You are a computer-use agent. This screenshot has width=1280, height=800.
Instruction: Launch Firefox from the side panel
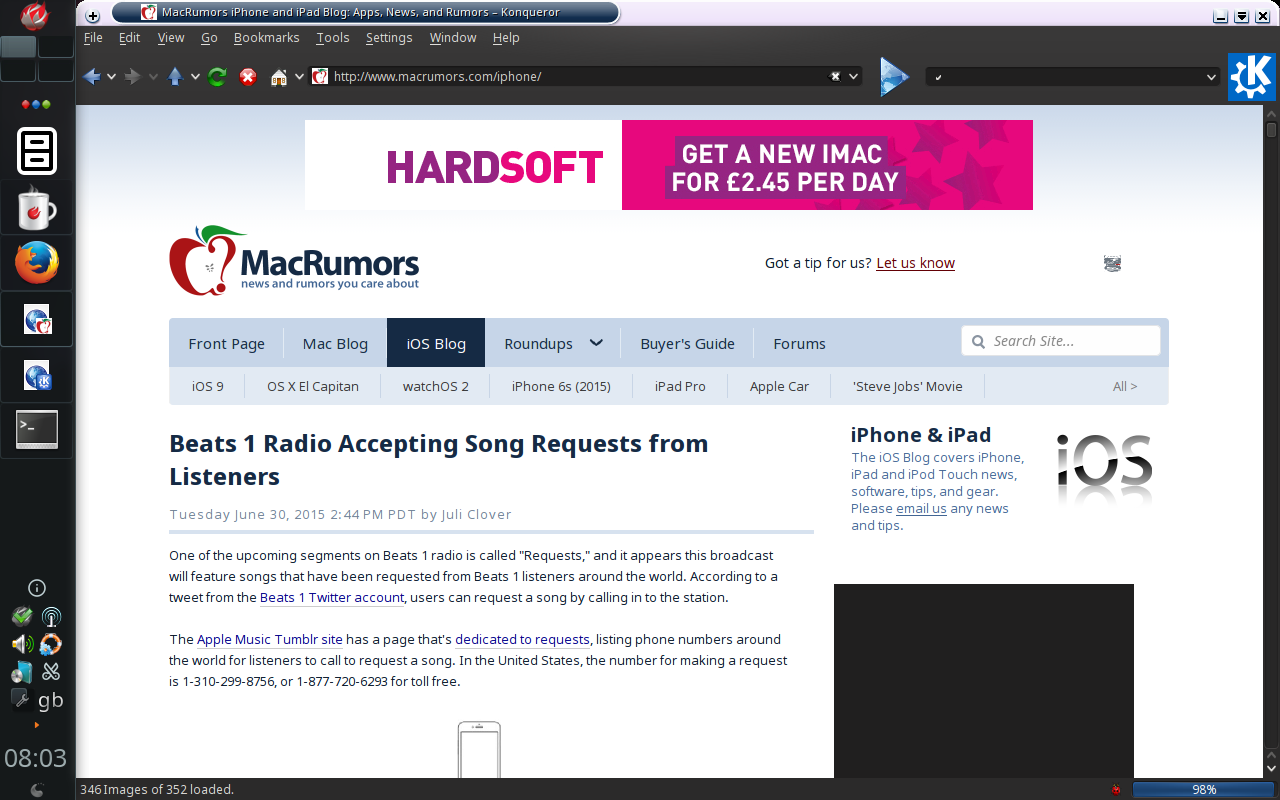coord(37,263)
